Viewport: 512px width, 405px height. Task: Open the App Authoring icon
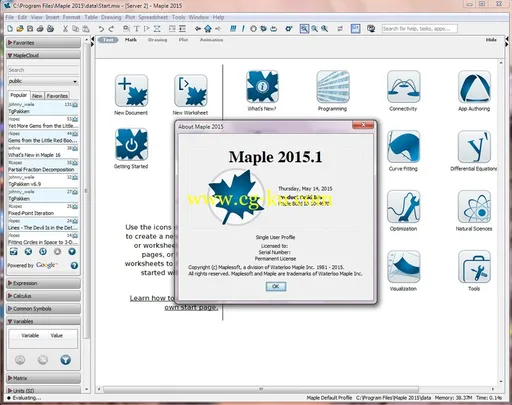474,87
